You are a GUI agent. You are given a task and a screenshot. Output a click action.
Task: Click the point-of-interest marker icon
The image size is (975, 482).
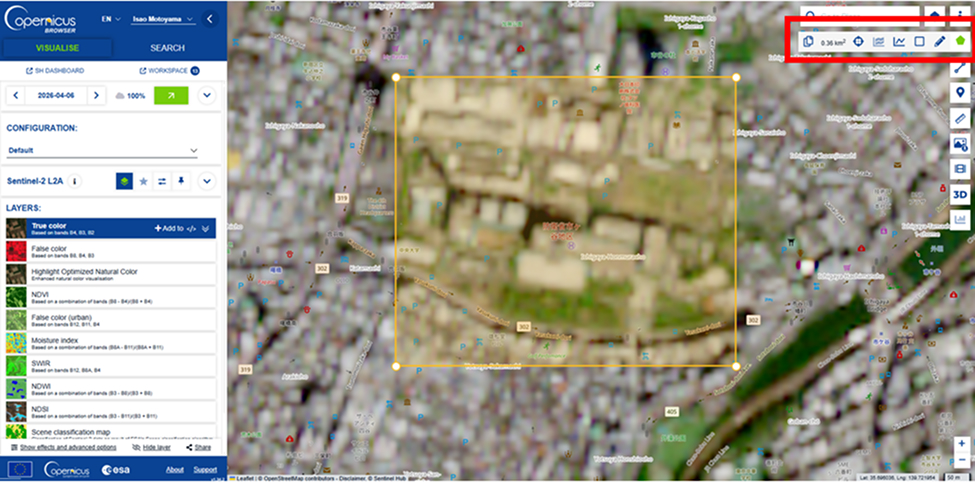[959, 92]
